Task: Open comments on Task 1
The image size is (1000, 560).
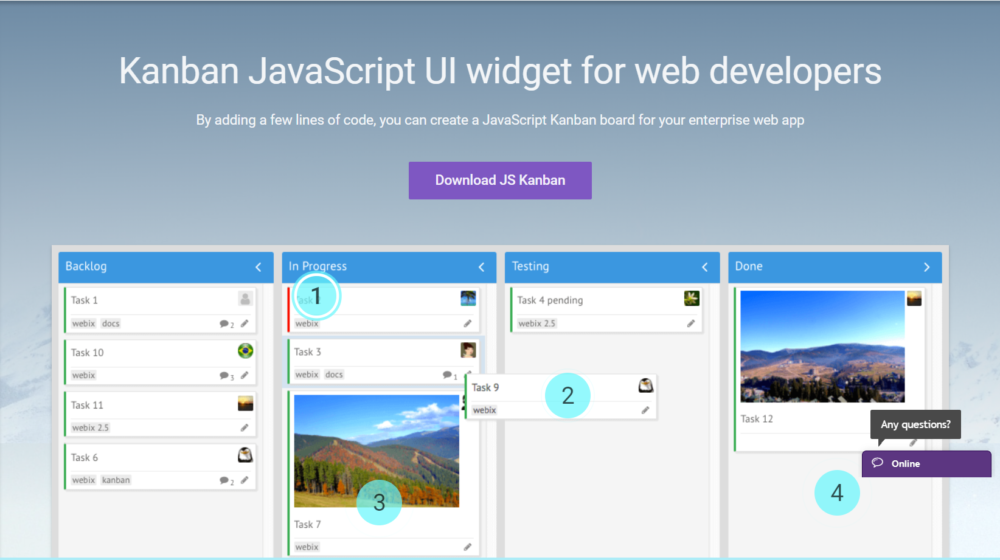Action: tap(226, 324)
